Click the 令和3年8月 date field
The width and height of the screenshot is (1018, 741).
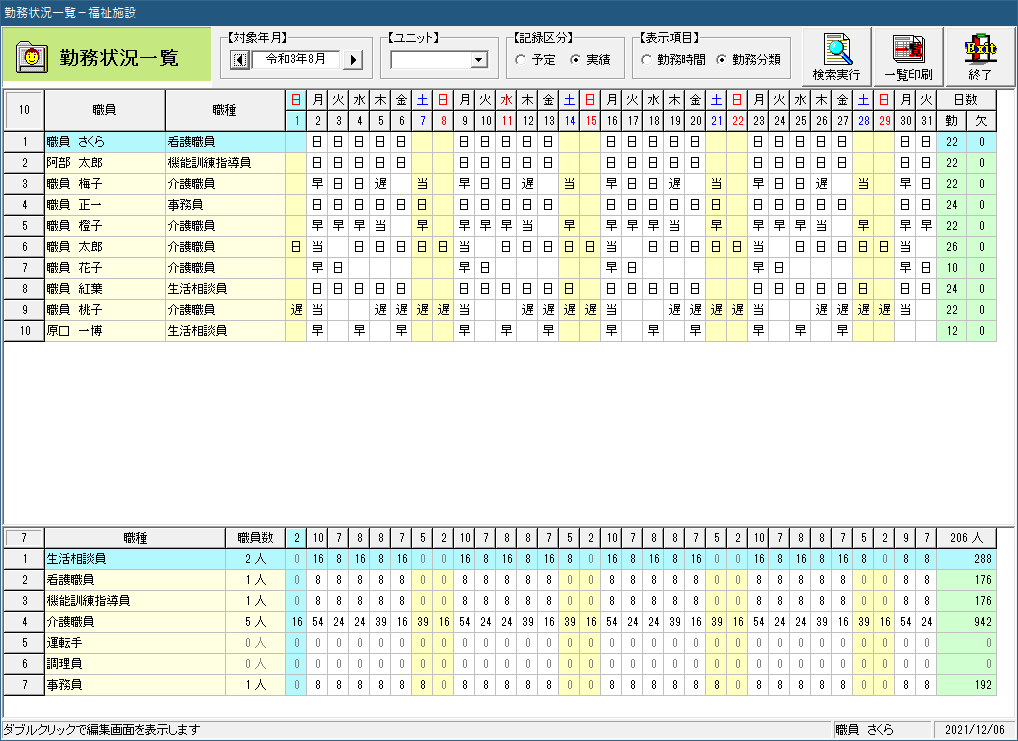pos(296,60)
